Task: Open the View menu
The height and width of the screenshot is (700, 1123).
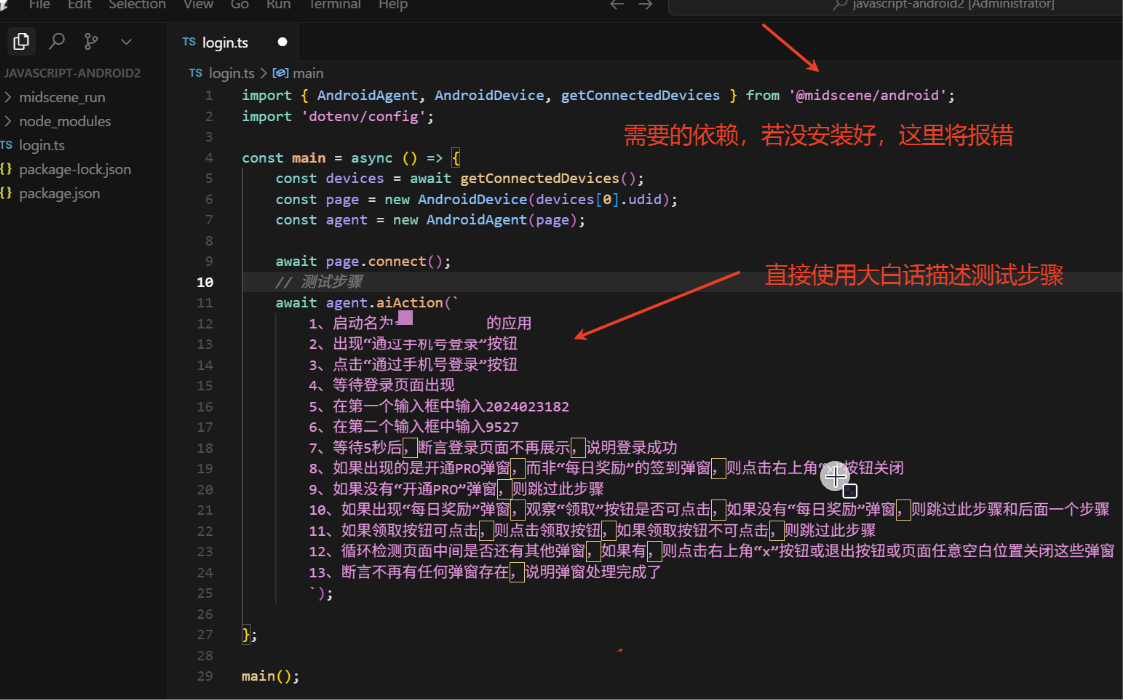Action: (x=198, y=5)
